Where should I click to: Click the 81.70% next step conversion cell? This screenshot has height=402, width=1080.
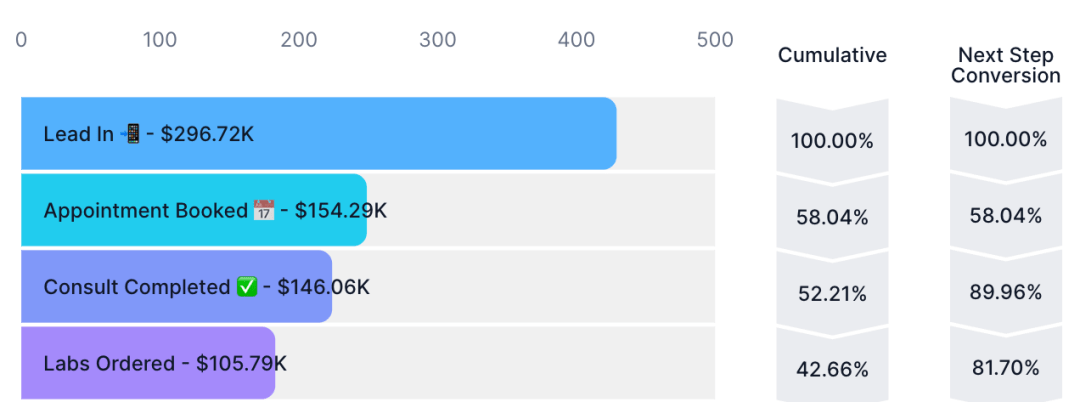pos(1006,365)
